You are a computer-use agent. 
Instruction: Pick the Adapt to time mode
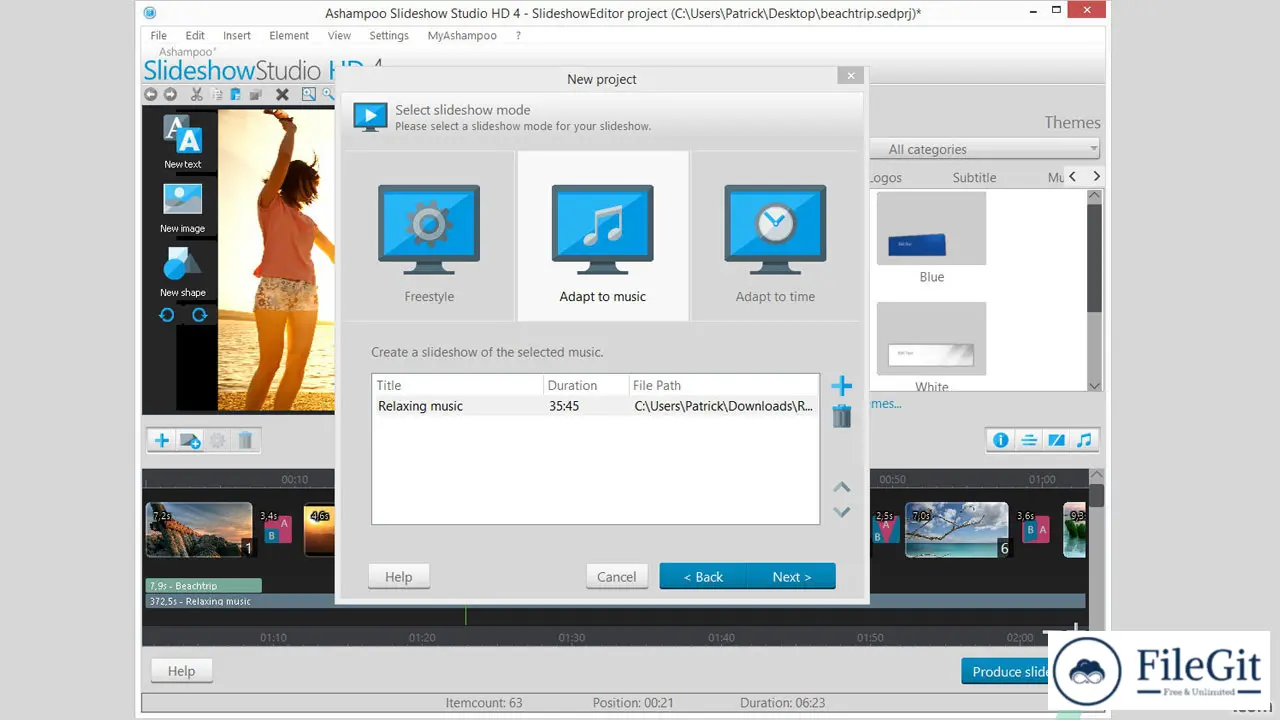pyautogui.click(x=775, y=236)
